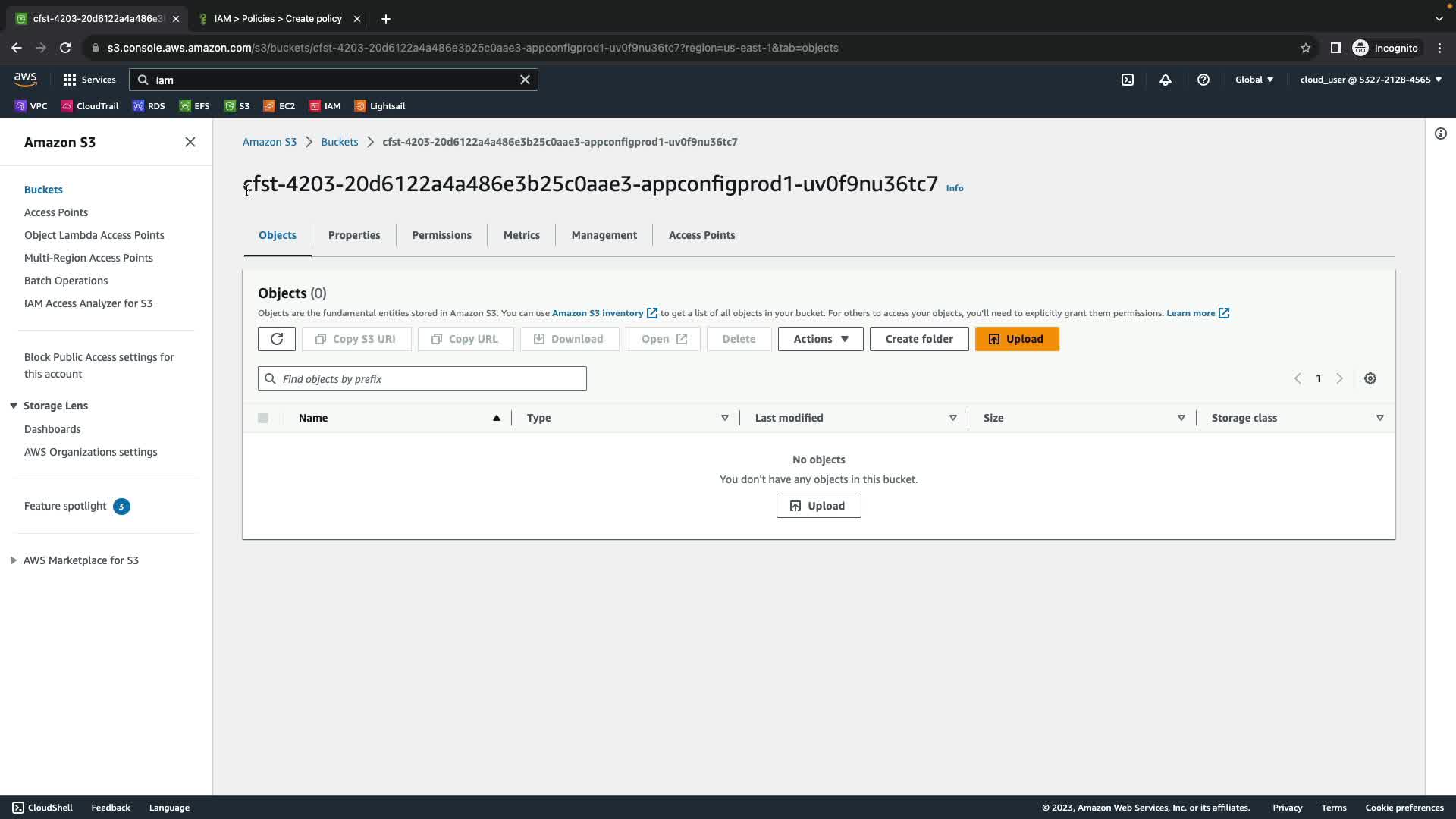Clear the search box with X icon
The image size is (1456, 819).
click(525, 80)
